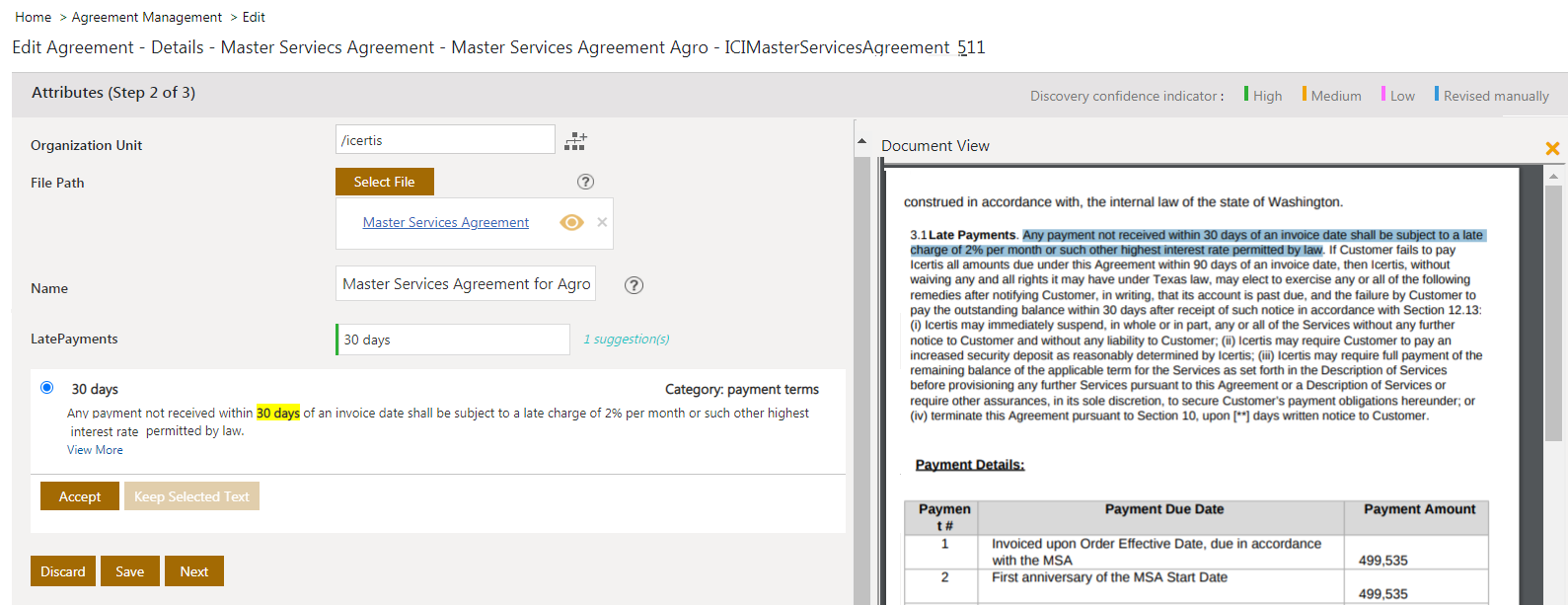
Task: Expand the 1 suggestion(s) link
Action: (626, 339)
